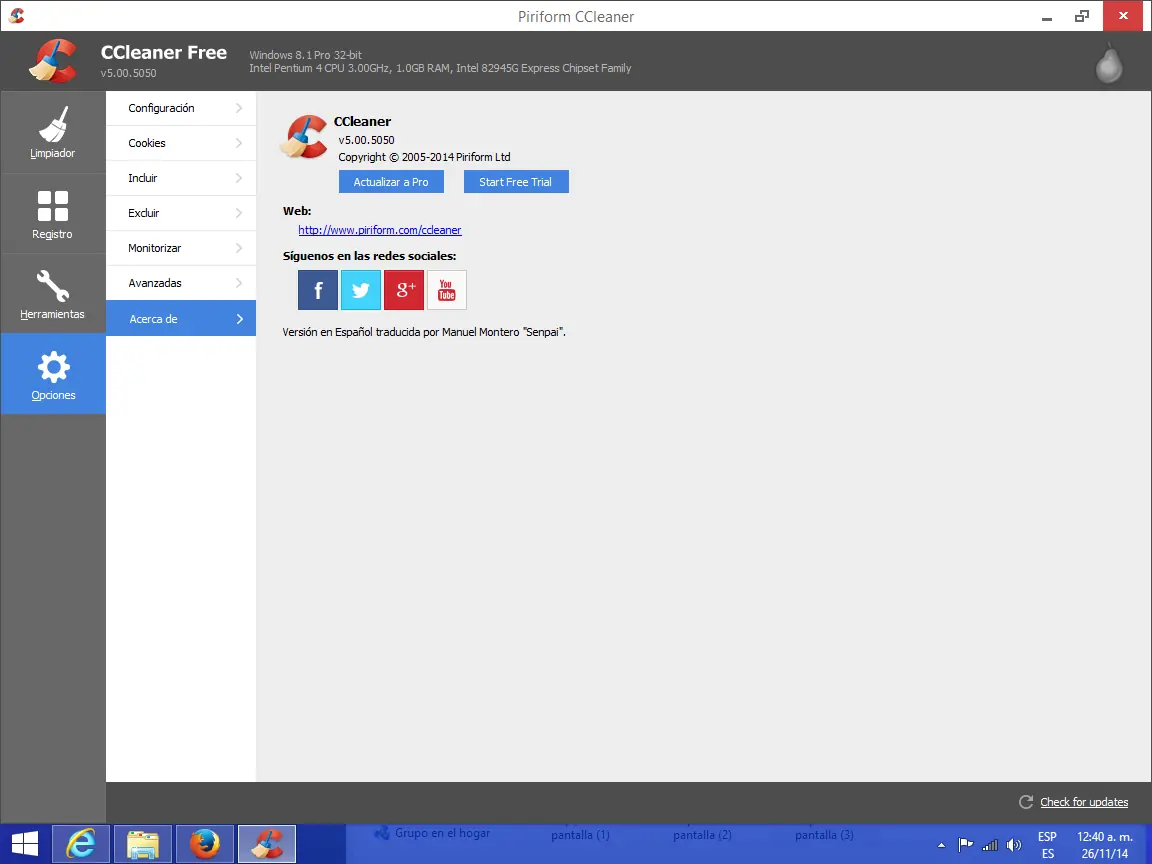Click the refresh icon beside Check for updates

coord(1026,802)
